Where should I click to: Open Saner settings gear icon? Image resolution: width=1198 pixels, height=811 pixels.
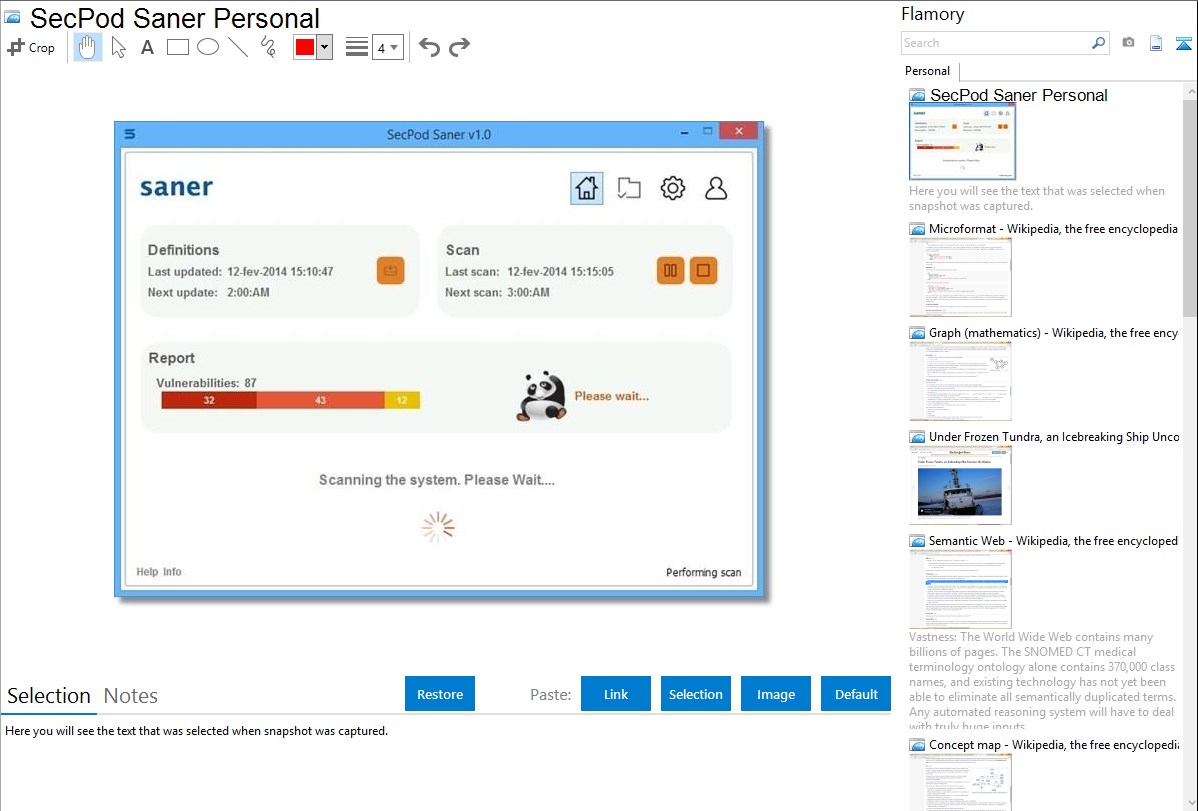coord(672,188)
